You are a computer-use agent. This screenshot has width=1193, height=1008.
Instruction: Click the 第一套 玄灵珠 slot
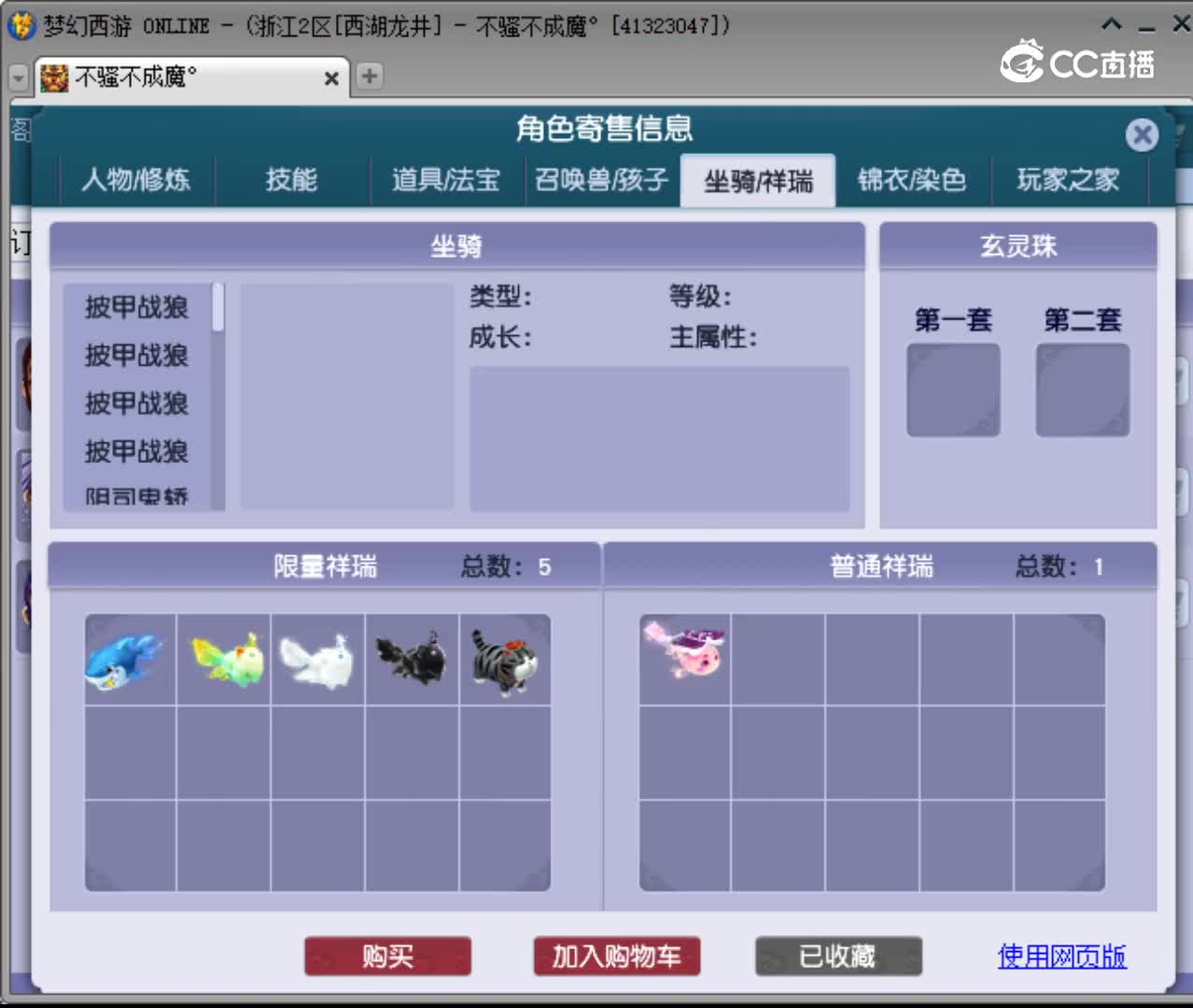953,390
